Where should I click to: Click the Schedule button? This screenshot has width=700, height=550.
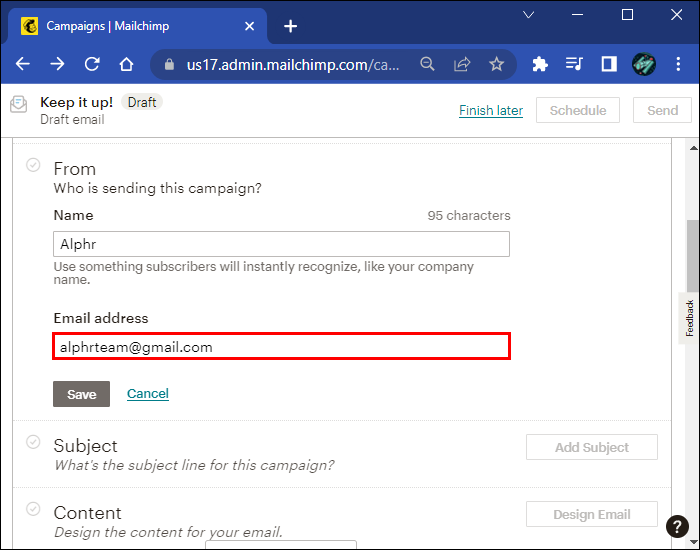(x=578, y=110)
